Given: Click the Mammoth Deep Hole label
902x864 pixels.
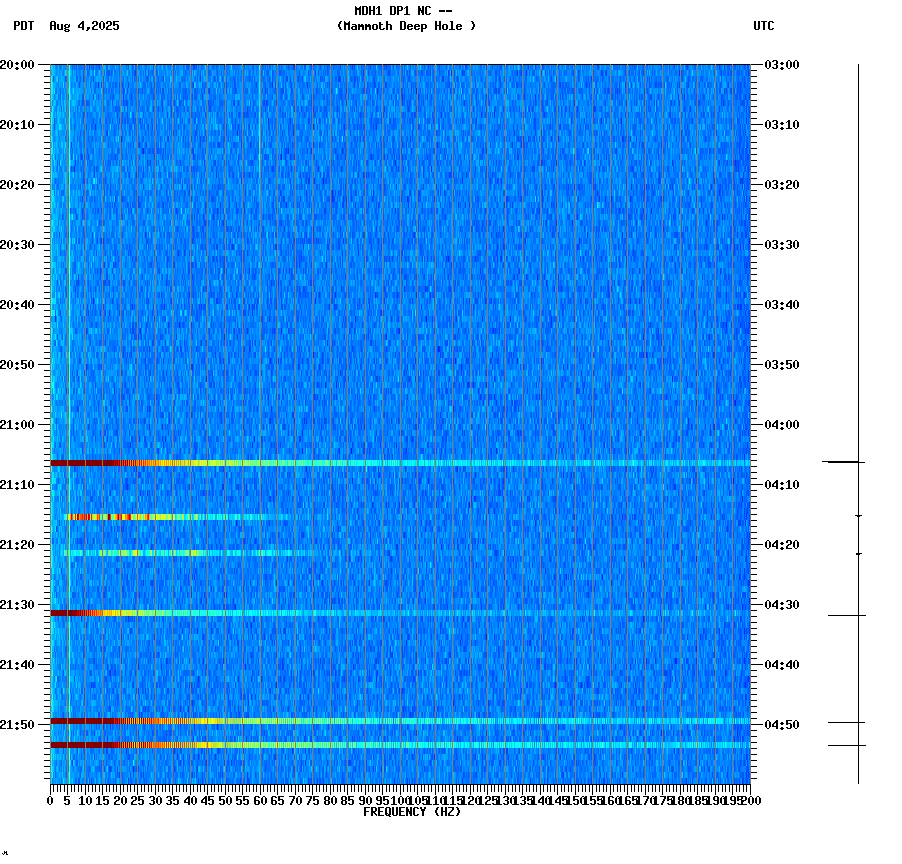Looking at the screenshot, I should click(406, 27).
